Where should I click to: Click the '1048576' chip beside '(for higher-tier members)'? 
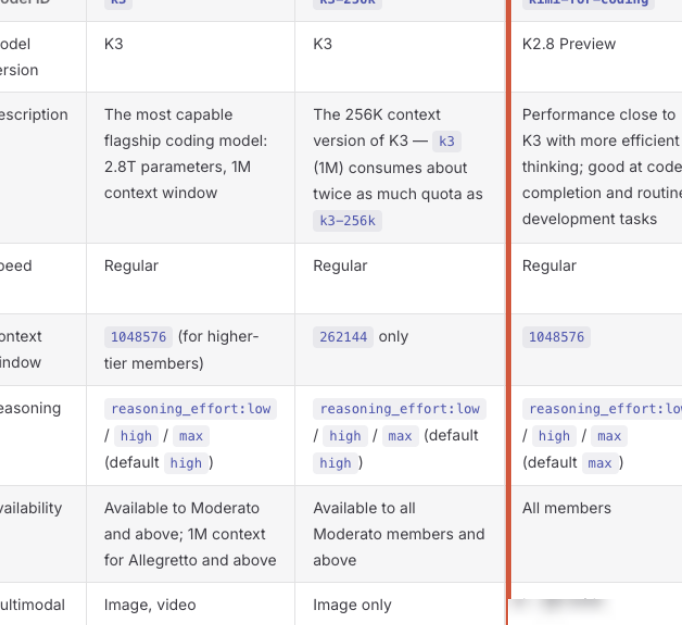click(138, 337)
